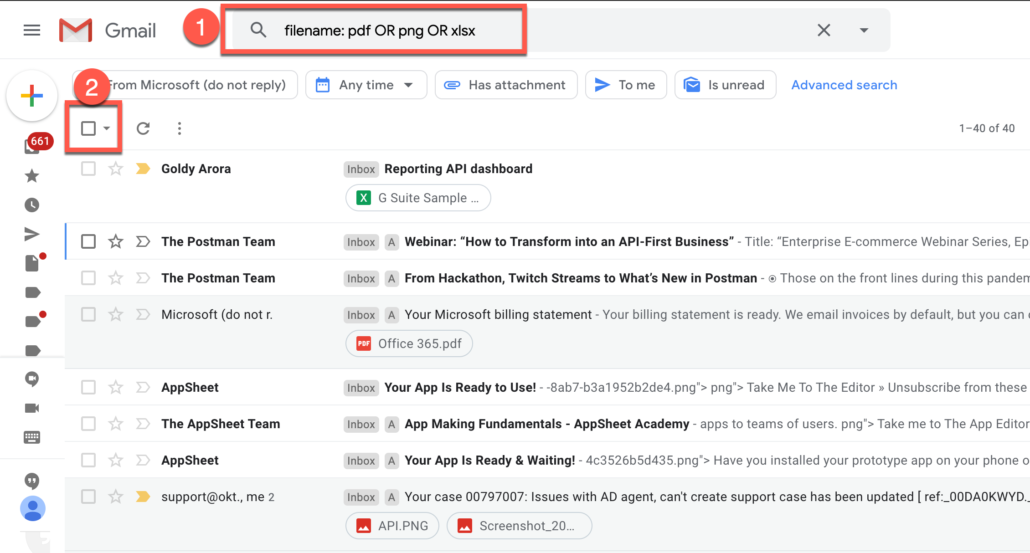Screen dimensions: 1030x553
Task: Select the Hackathon Twitch Streams email checkbox
Action: (x=88, y=278)
